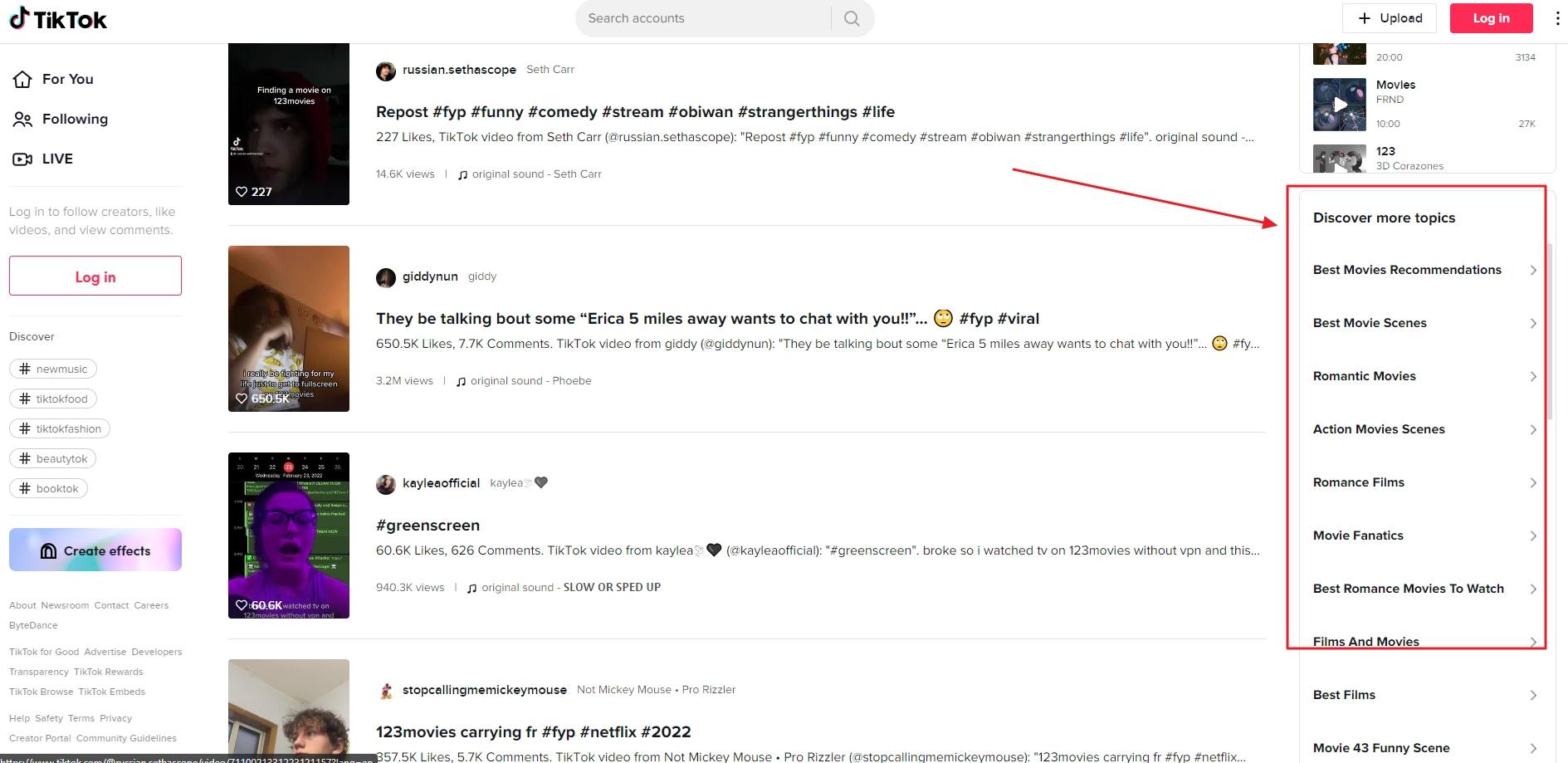1568x763 pixels.
Task: Click the kayleaofficial username
Action: point(441,483)
